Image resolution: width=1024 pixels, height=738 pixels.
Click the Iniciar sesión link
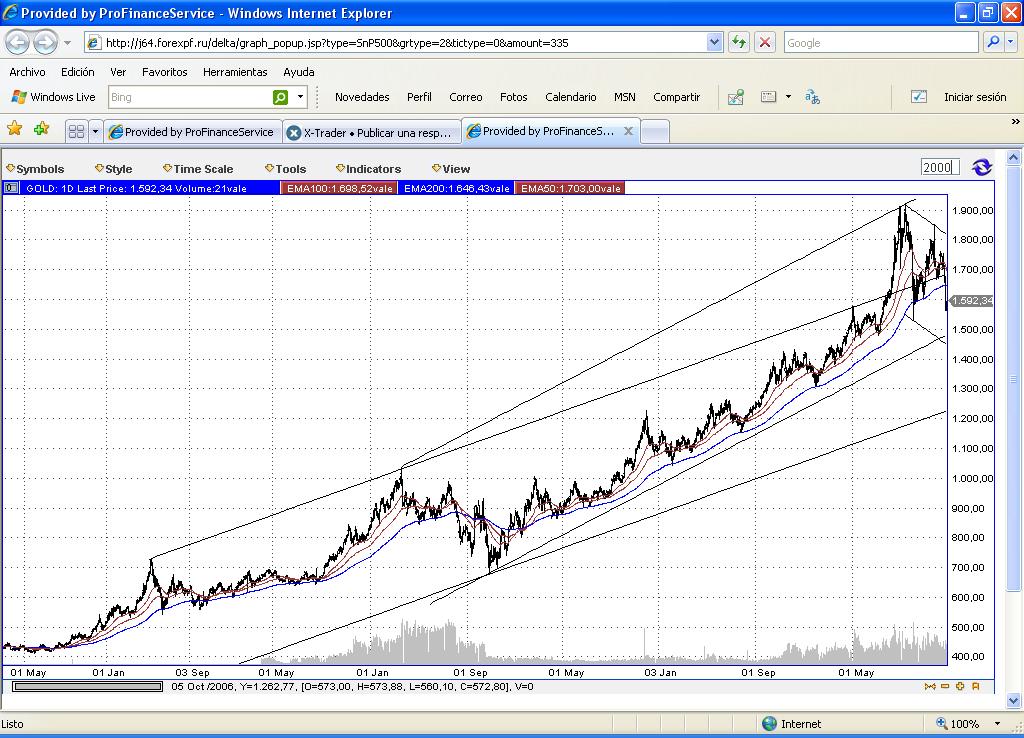[x=974, y=97]
